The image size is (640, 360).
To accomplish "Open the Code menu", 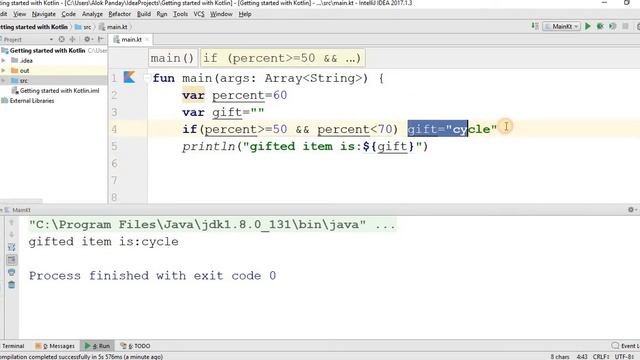I will (x=69, y=14).
